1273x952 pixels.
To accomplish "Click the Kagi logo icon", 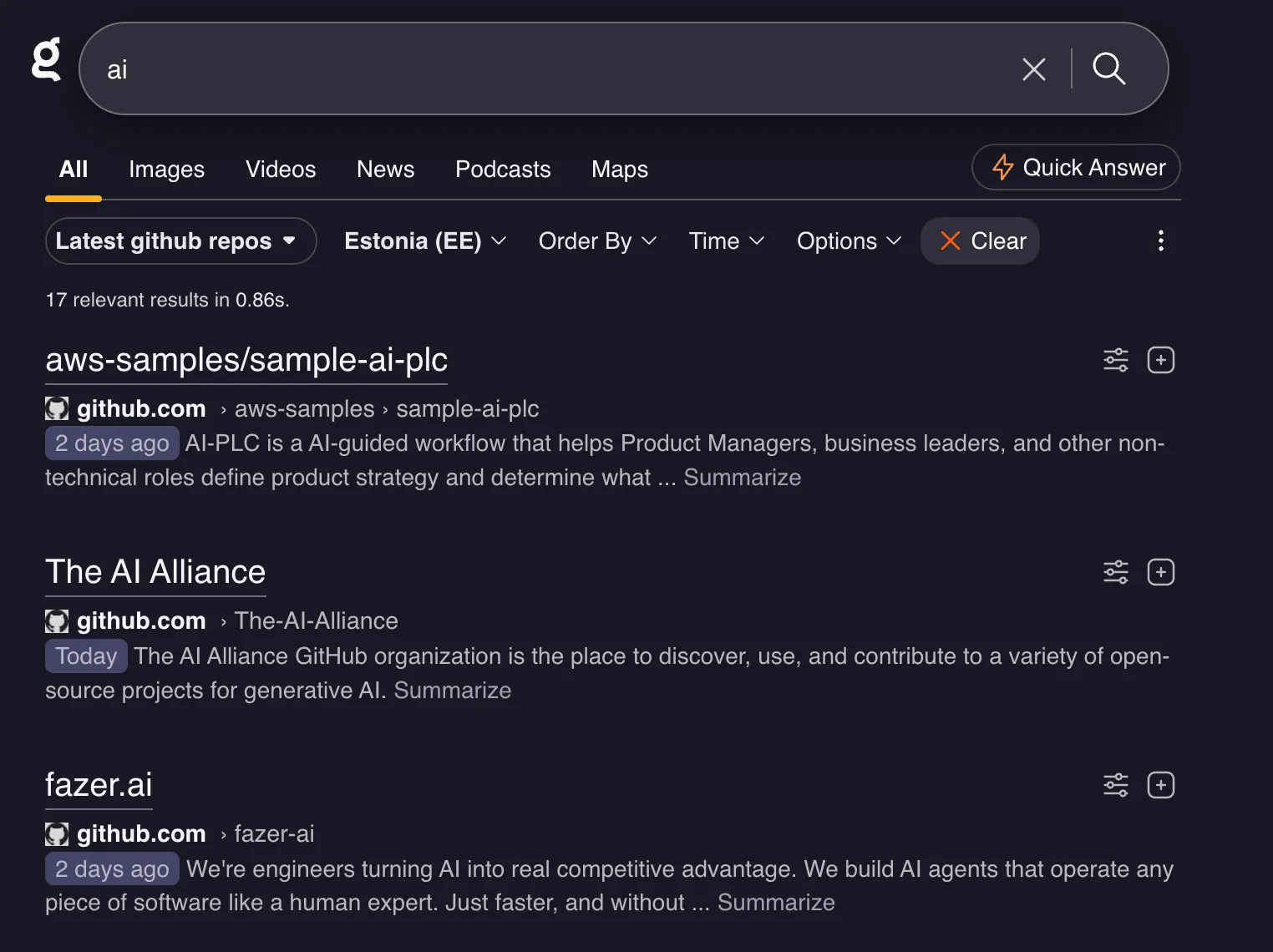I will pyautogui.click(x=47, y=59).
